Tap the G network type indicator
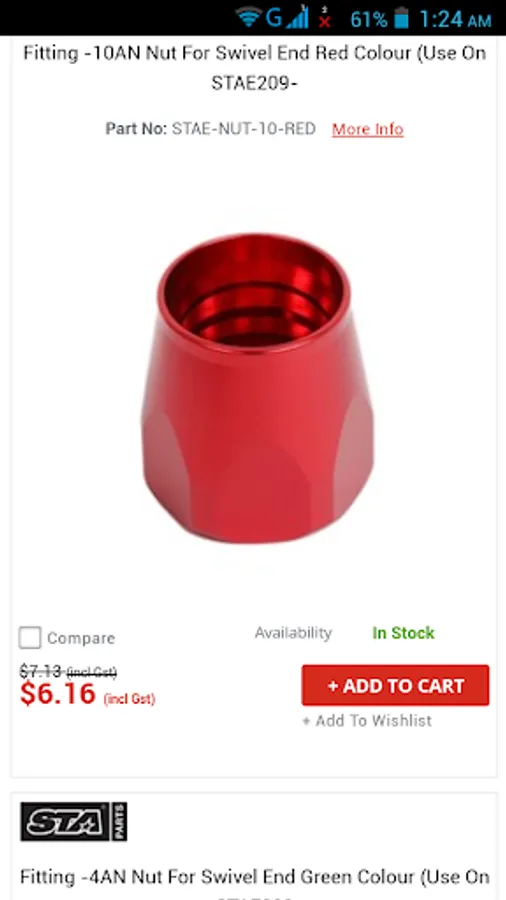This screenshot has width=506, height=900. 274,18
